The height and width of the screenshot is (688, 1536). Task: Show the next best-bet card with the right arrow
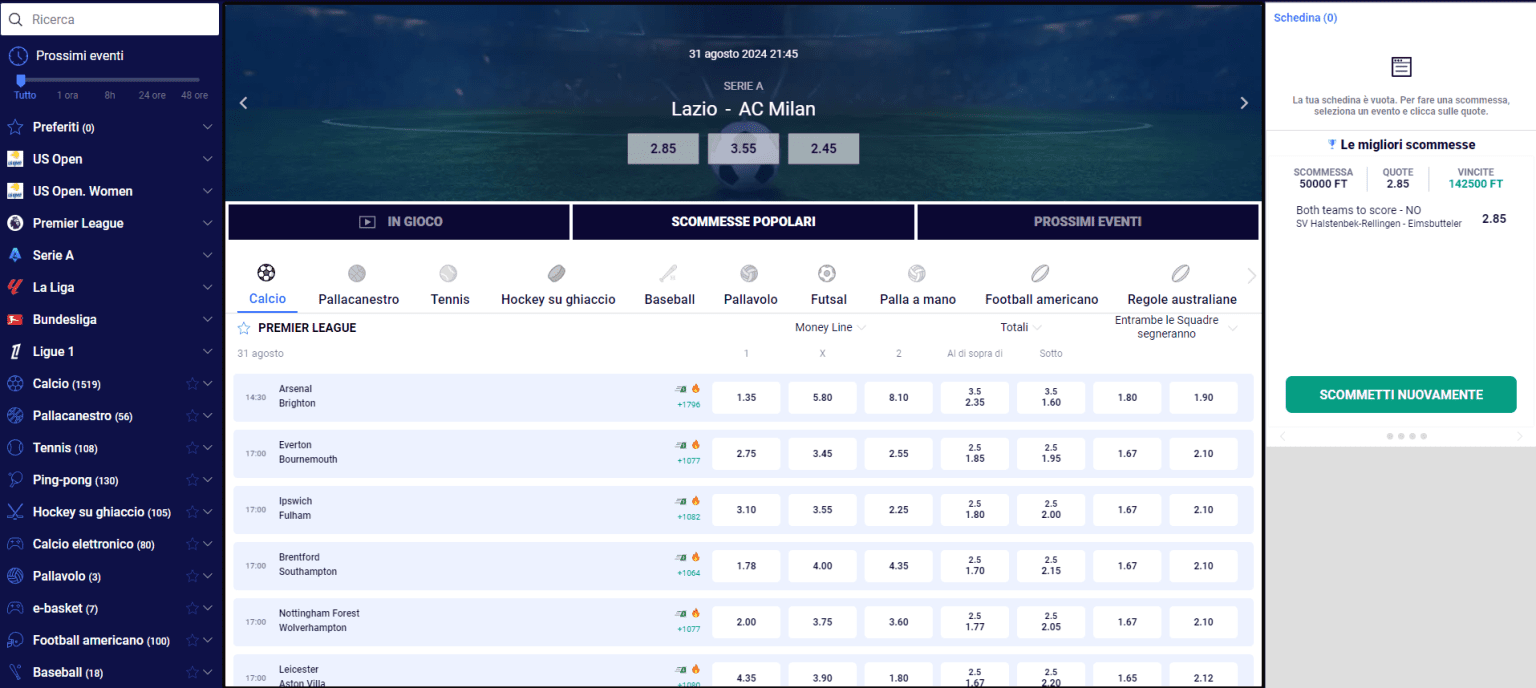(1520, 436)
